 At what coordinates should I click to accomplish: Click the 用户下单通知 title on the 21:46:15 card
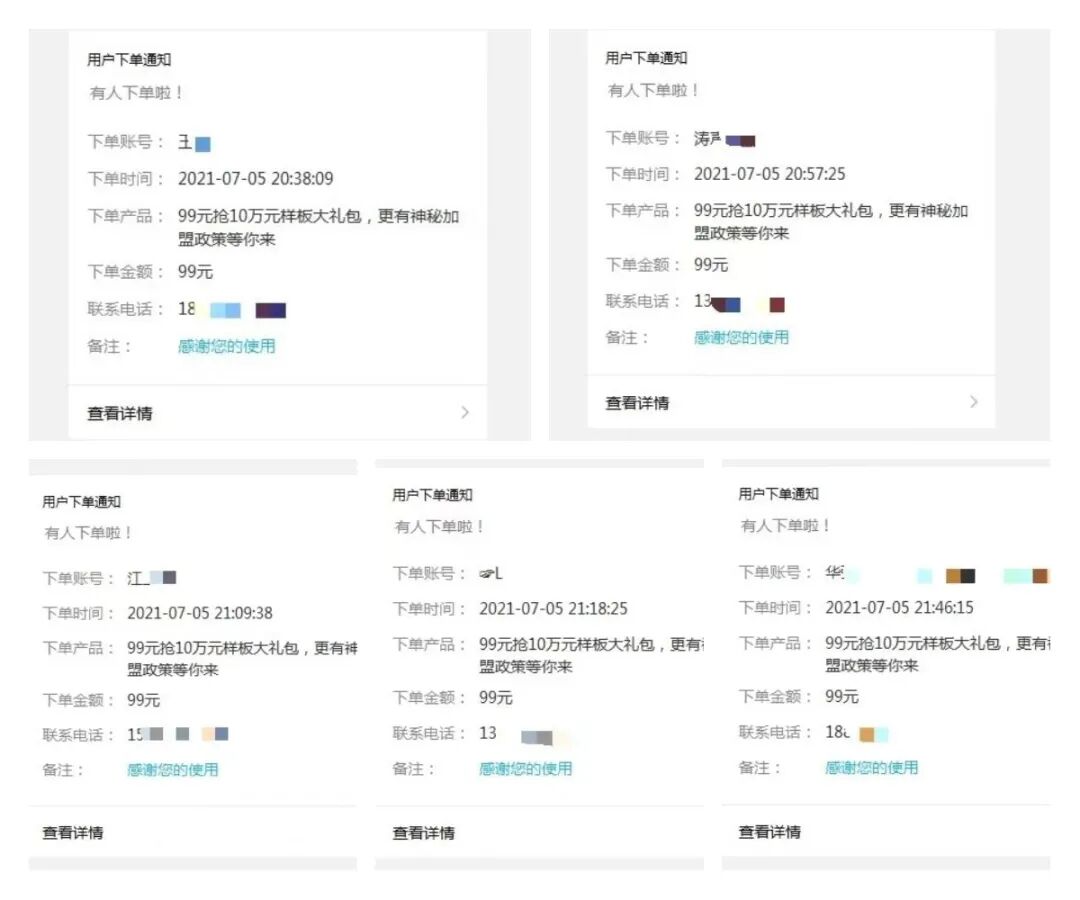(778, 494)
